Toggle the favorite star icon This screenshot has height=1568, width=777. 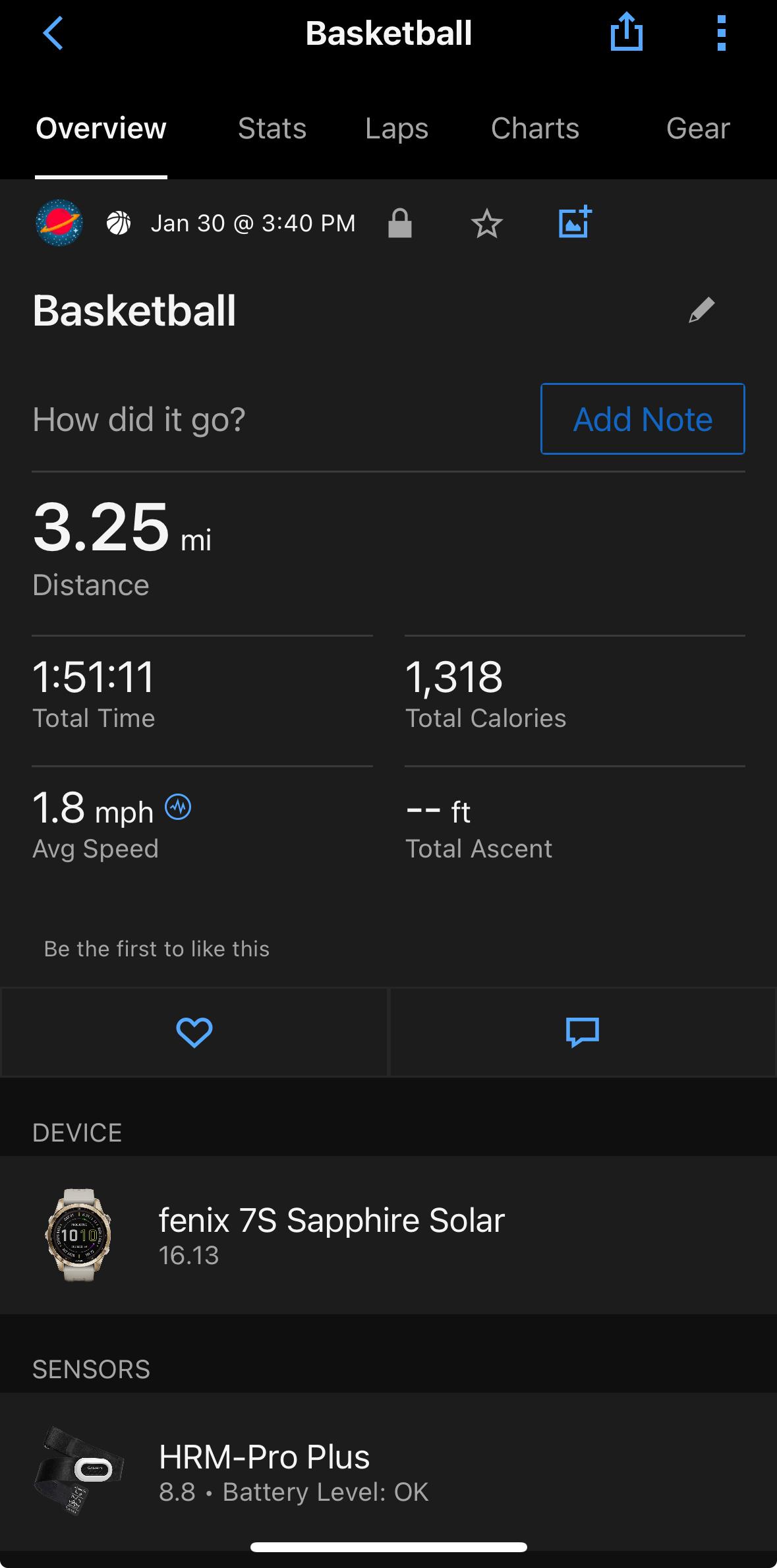(487, 223)
